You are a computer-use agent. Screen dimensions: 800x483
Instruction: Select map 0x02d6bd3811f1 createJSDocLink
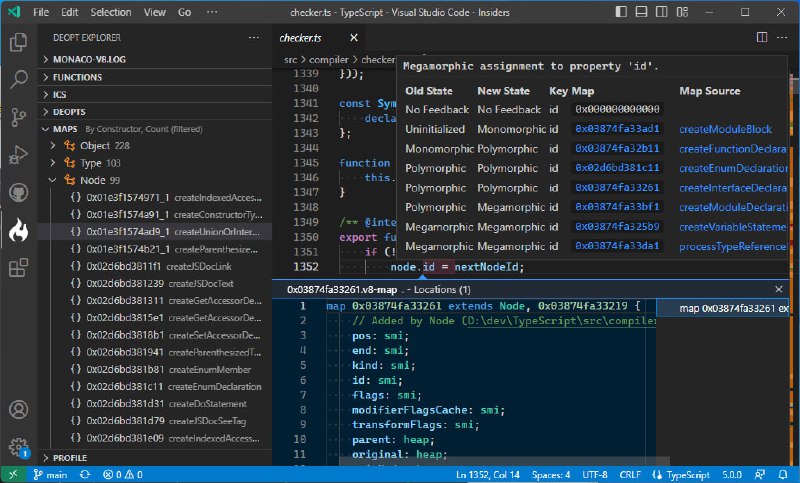tap(155, 266)
